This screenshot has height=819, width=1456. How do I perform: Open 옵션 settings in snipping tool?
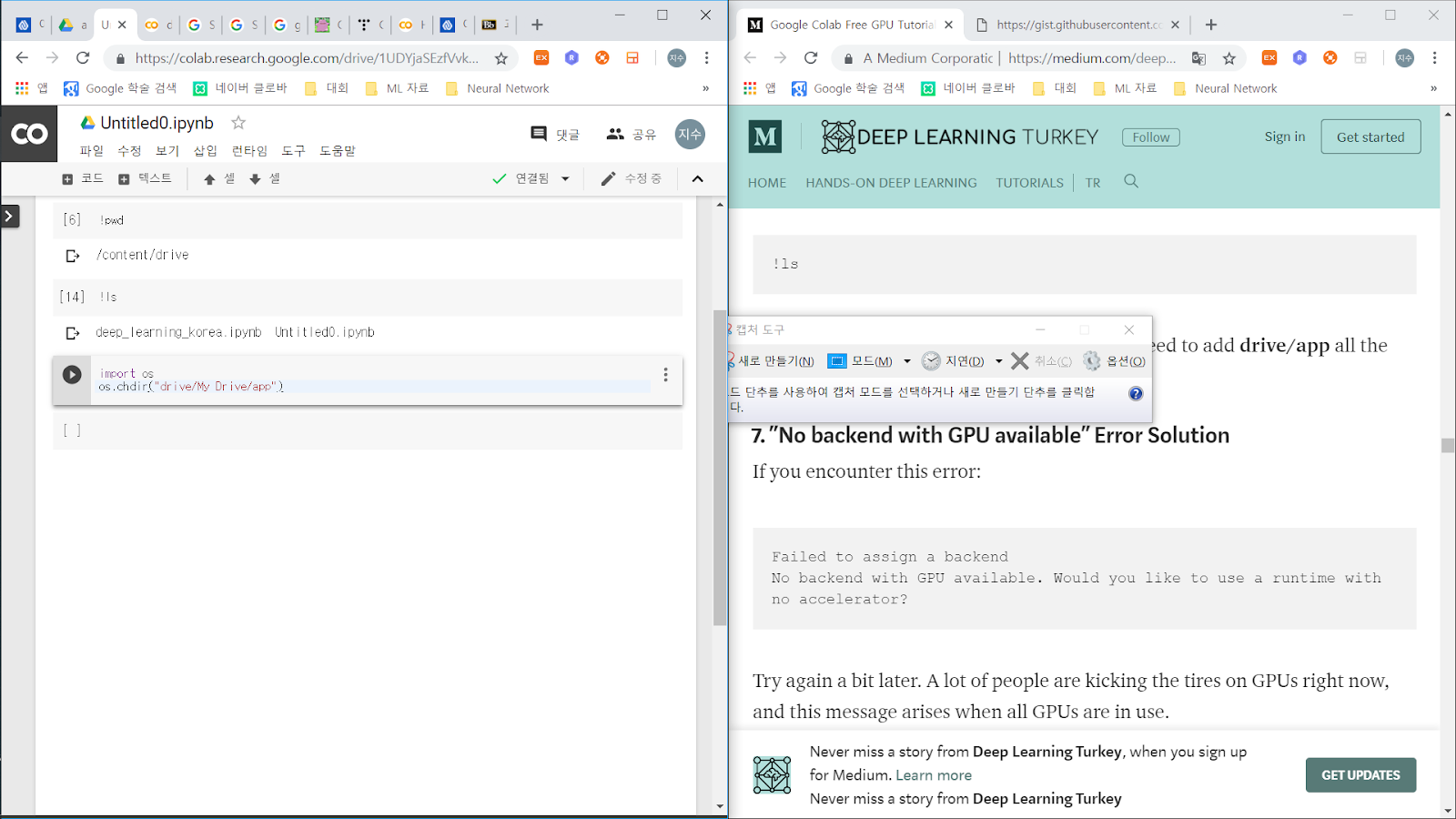coord(1114,361)
